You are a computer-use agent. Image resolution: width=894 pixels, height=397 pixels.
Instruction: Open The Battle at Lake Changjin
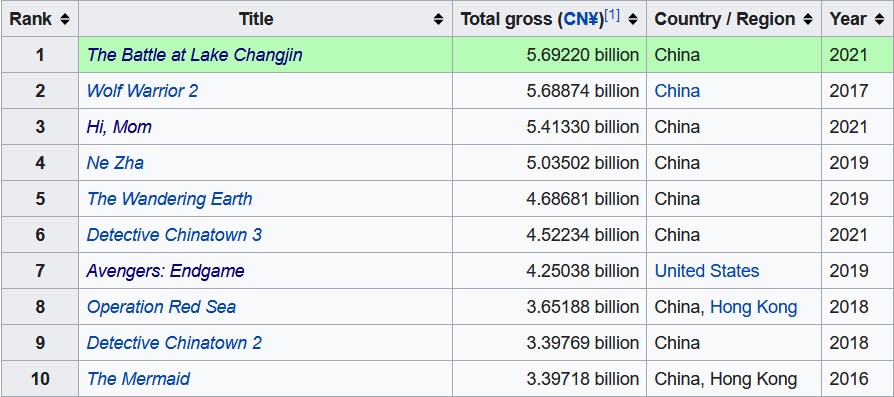(x=194, y=55)
